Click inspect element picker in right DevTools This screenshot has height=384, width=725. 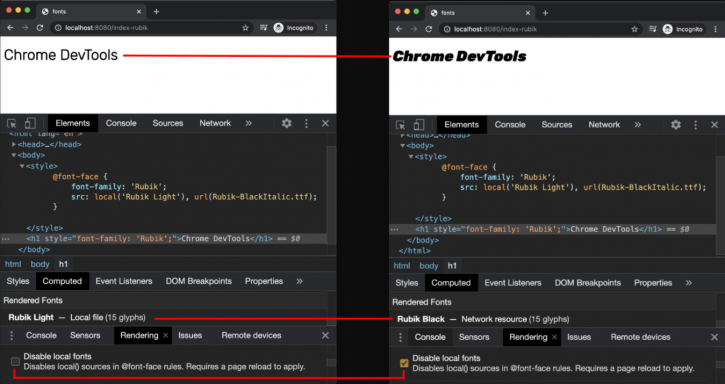[401, 125]
